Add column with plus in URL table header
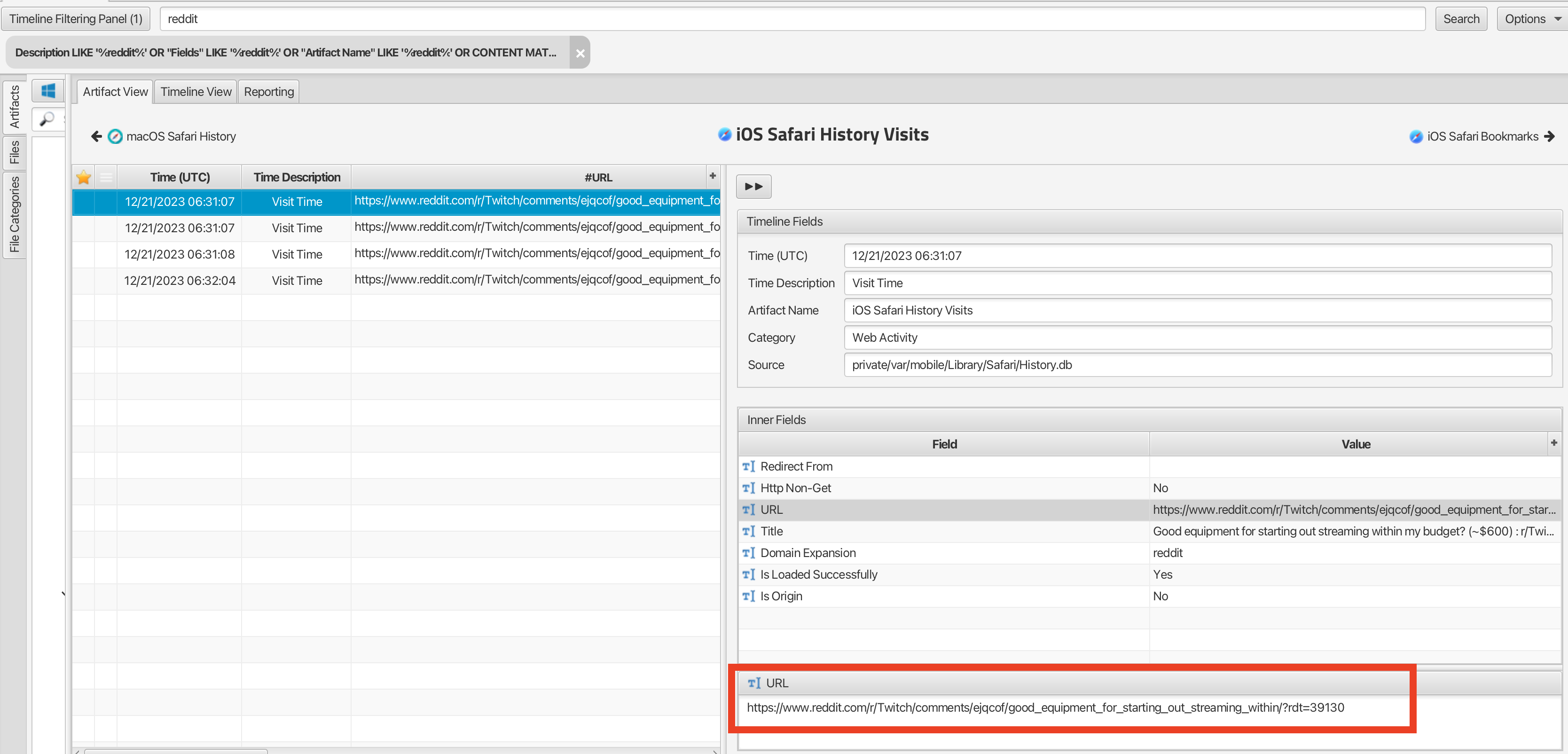This screenshot has height=754, width=1568. pyautogui.click(x=712, y=176)
